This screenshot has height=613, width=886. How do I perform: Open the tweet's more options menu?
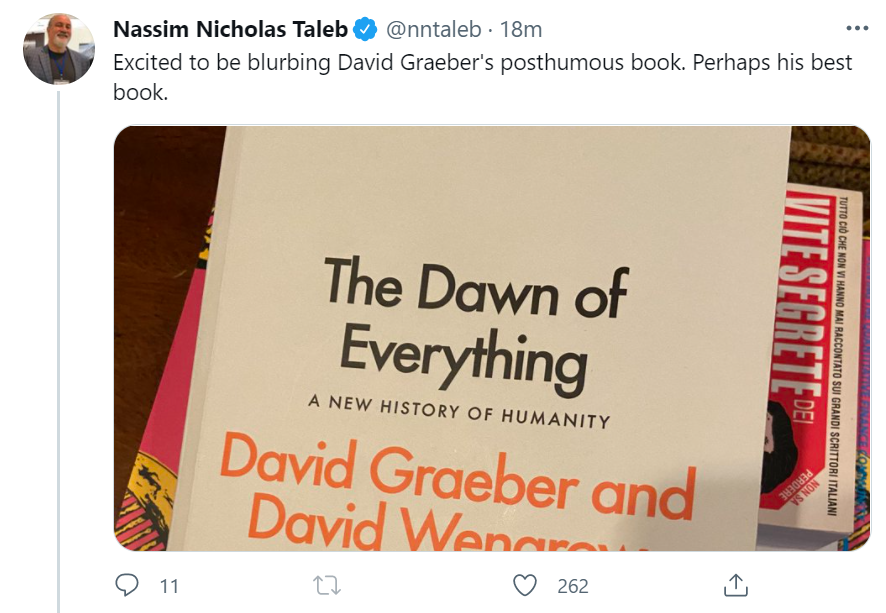point(857,28)
